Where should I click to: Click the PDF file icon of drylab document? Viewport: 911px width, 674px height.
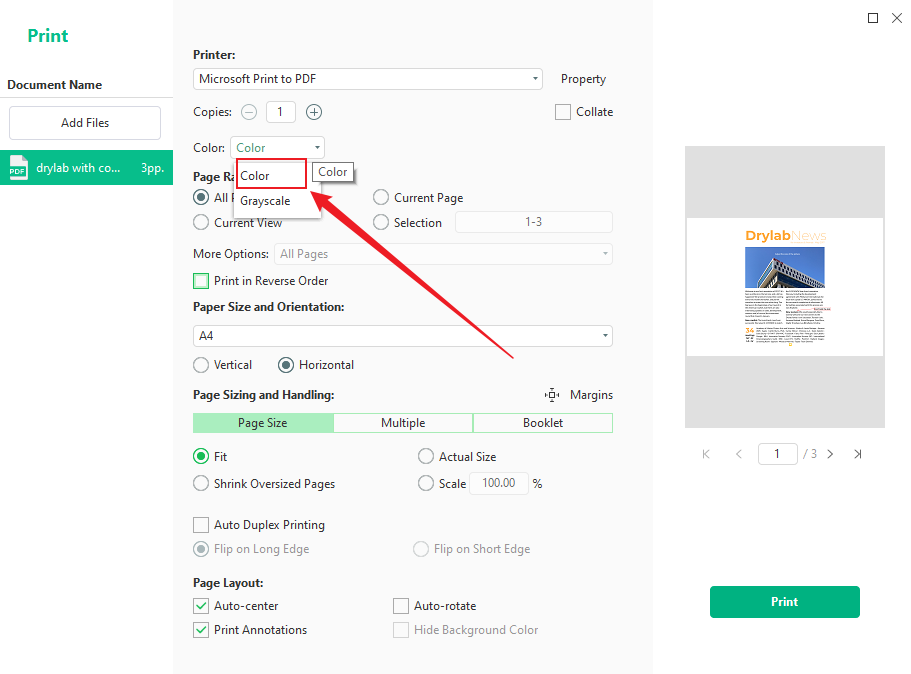point(17,167)
